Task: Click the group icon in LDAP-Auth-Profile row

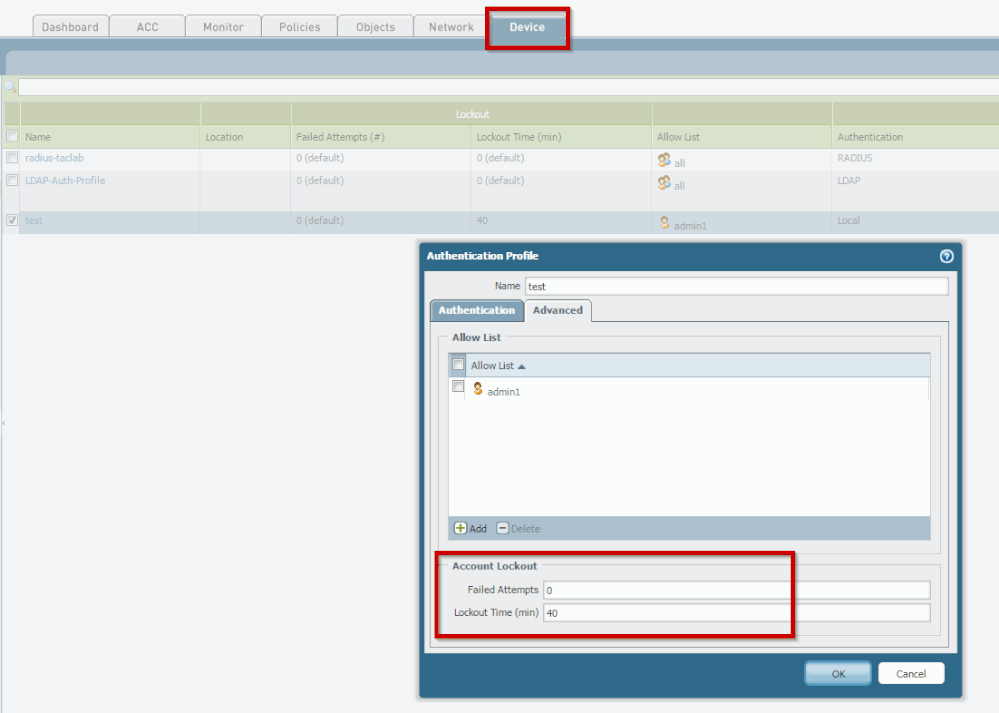Action: pos(664,183)
